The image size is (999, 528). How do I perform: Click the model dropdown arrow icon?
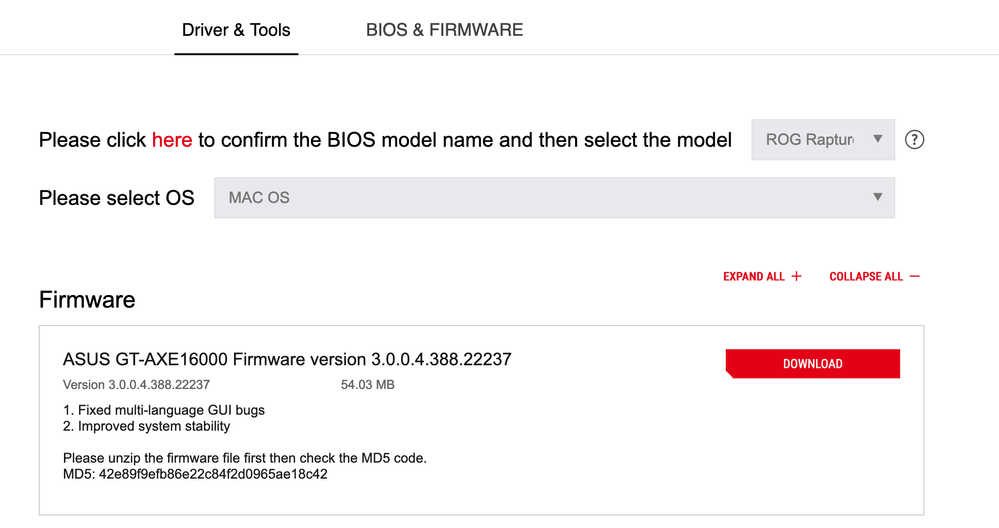(878, 139)
